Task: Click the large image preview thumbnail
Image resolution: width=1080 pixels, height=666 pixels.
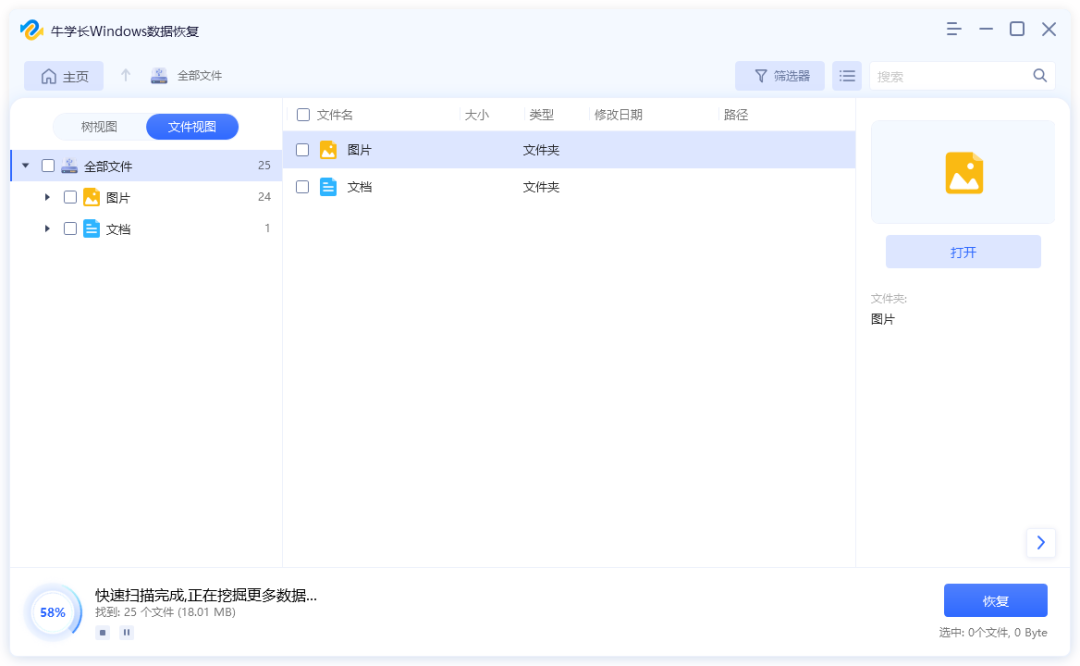Action: pos(963,172)
